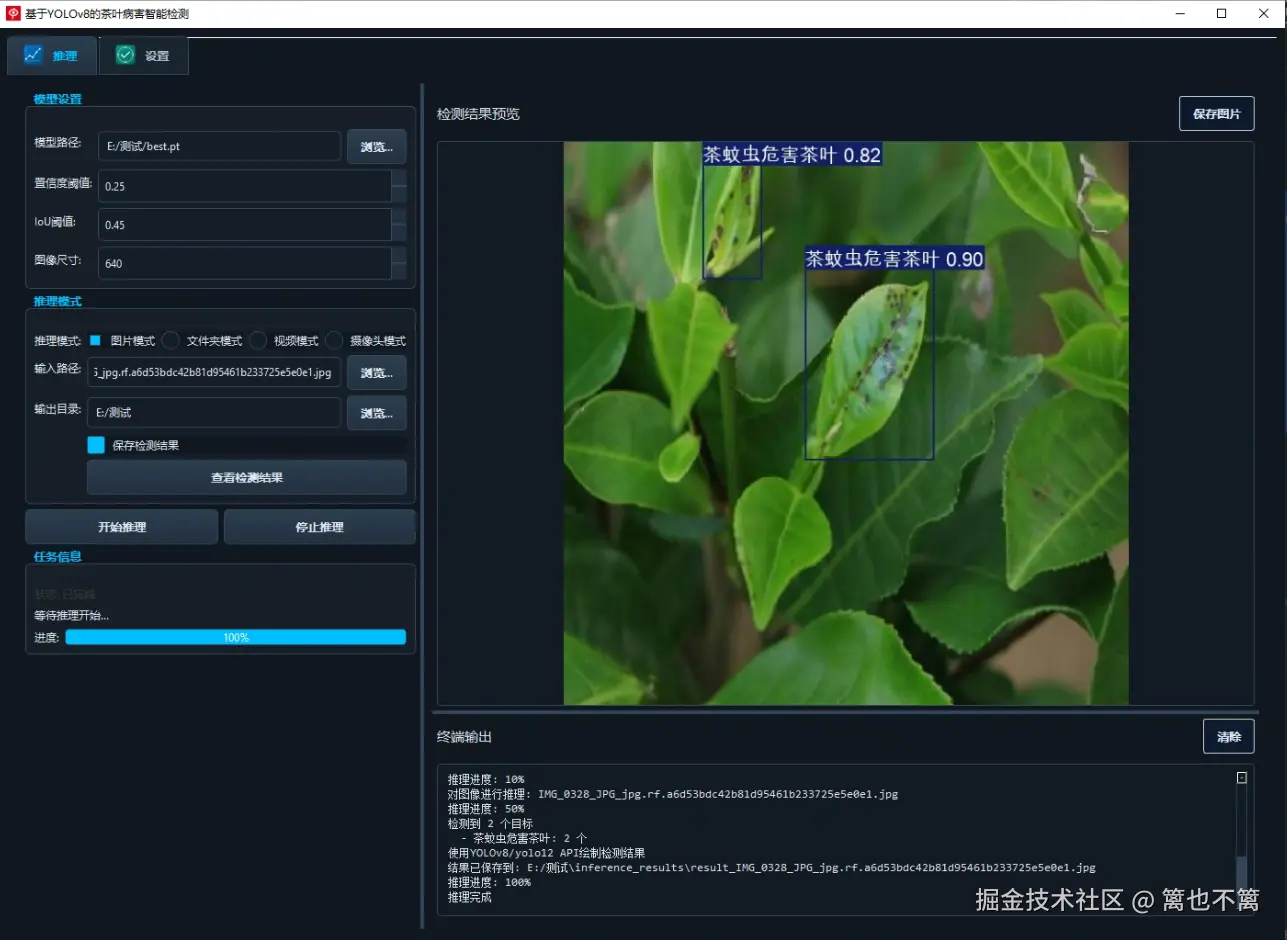Screen dimensions: 1287x940
Task: Decrease 图像尺寸 with the down stepper
Action: (x=399, y=271)
